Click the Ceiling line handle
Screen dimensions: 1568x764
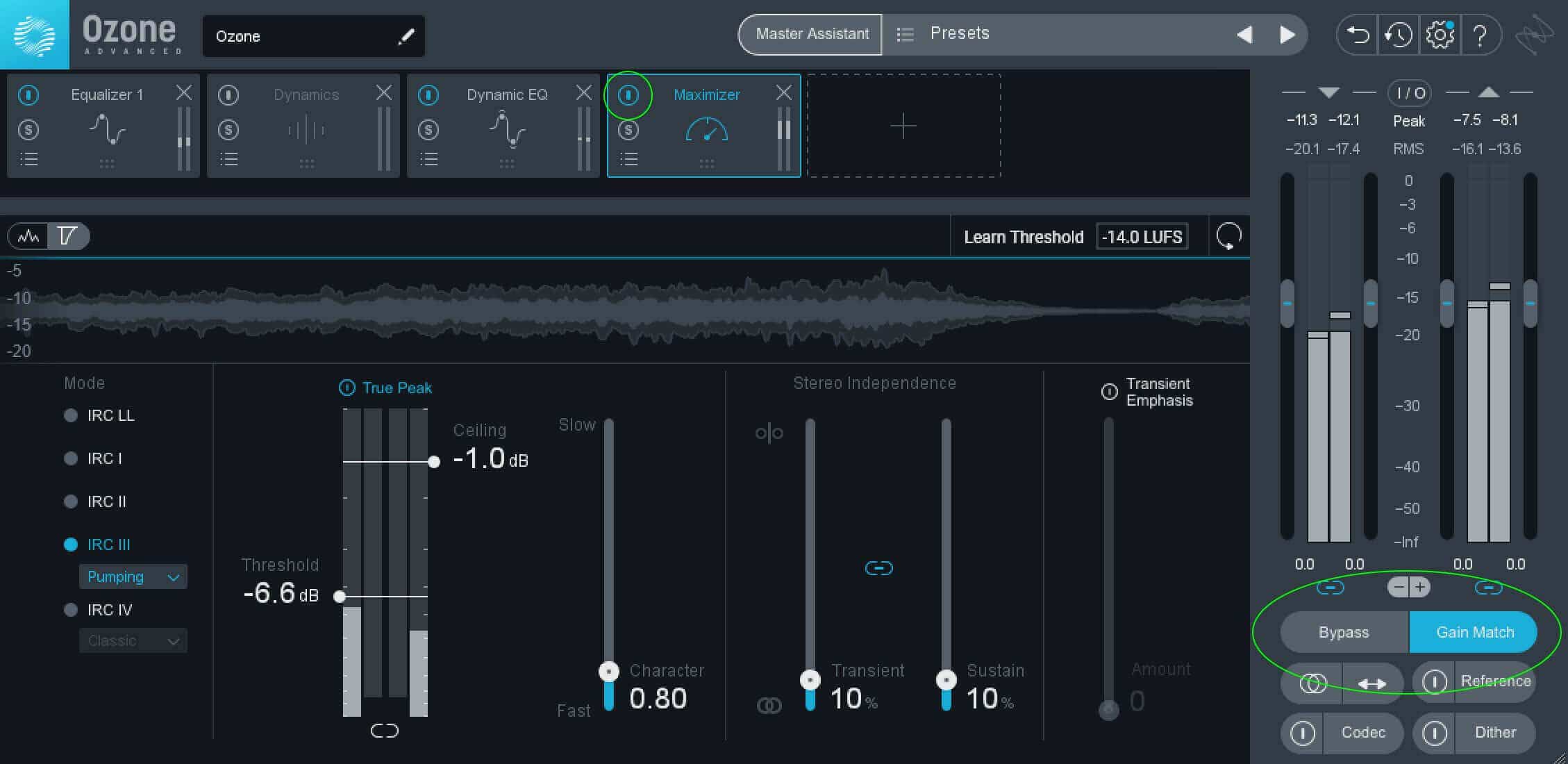(434, 462)
